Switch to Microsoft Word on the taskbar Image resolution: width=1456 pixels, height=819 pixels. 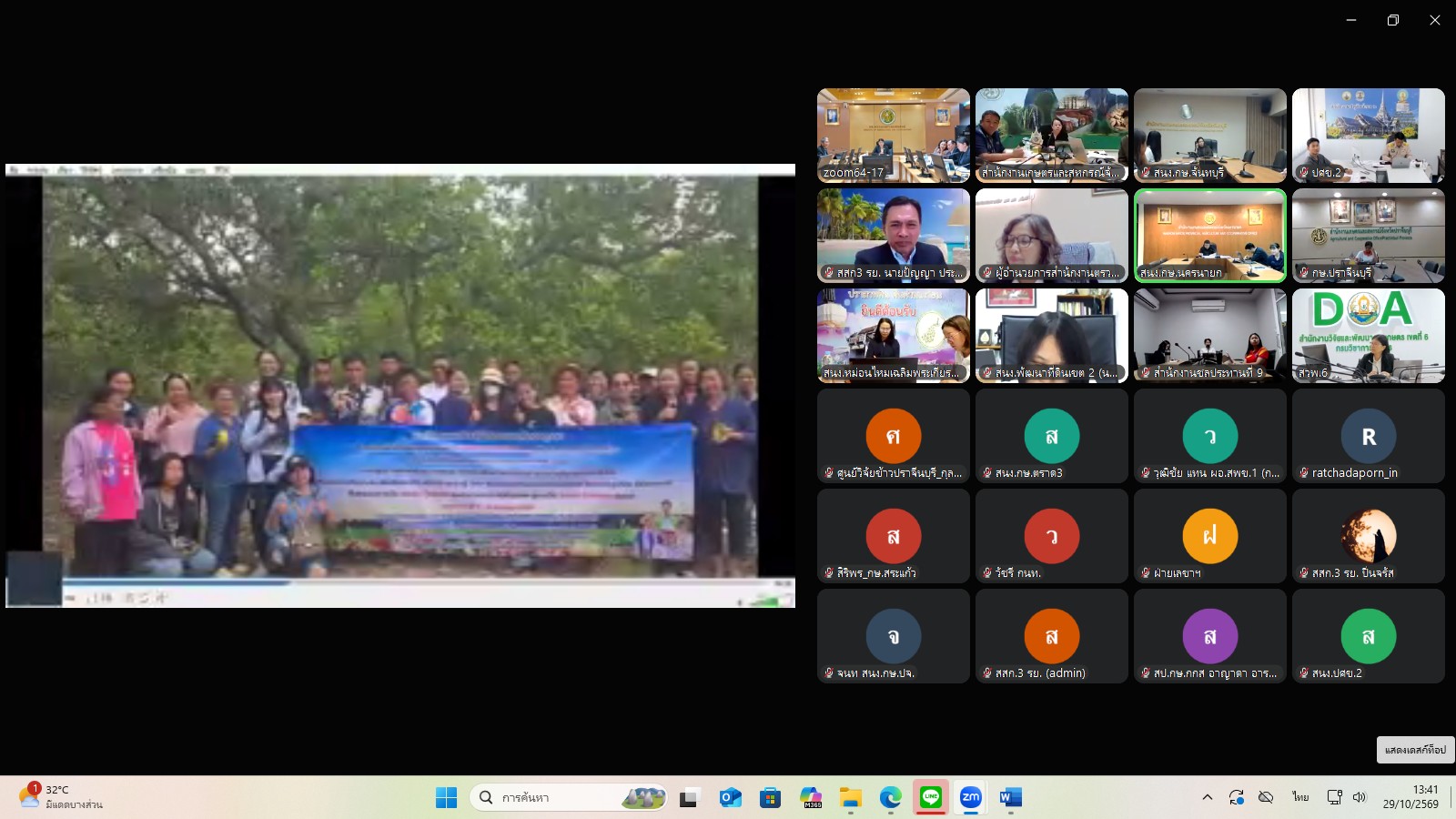click(x=1011, y=798)
